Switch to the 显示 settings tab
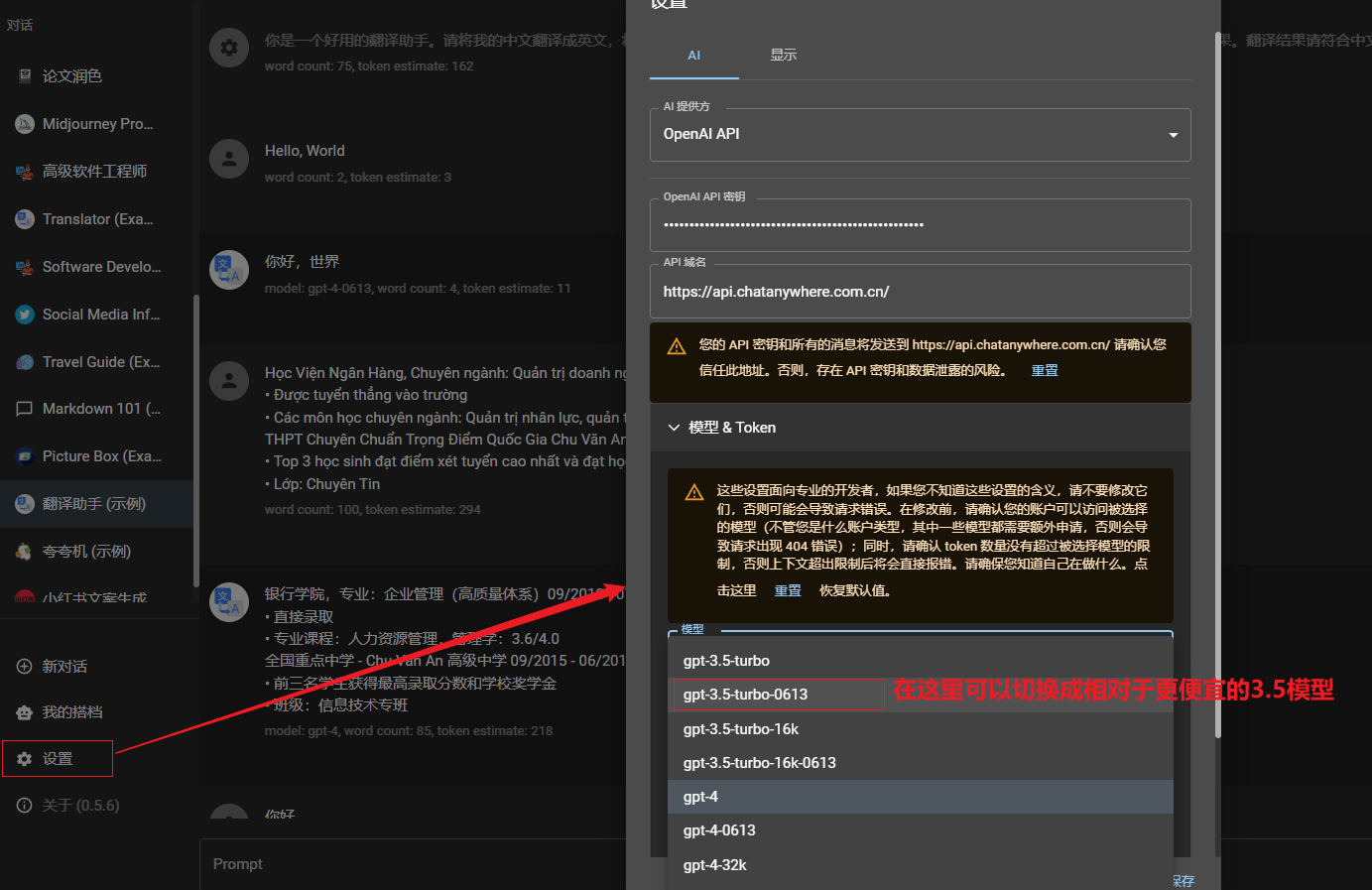Viewport: 1372px width, 890px height. 783,56
